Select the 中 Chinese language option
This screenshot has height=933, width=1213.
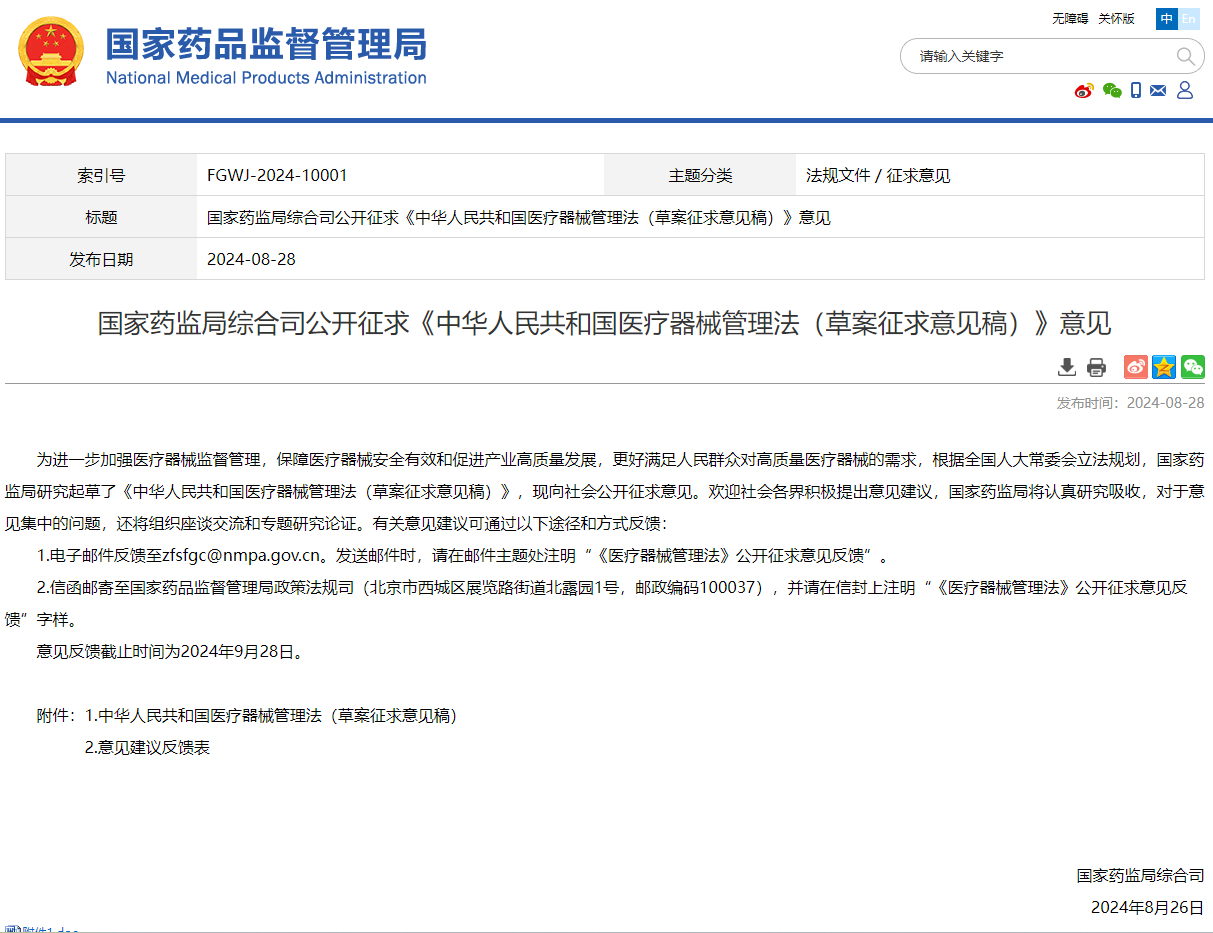point(1166,18)
